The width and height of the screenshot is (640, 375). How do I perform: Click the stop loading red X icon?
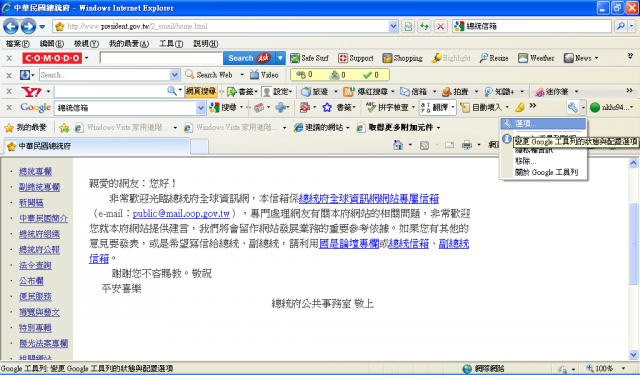coord(440,27)
